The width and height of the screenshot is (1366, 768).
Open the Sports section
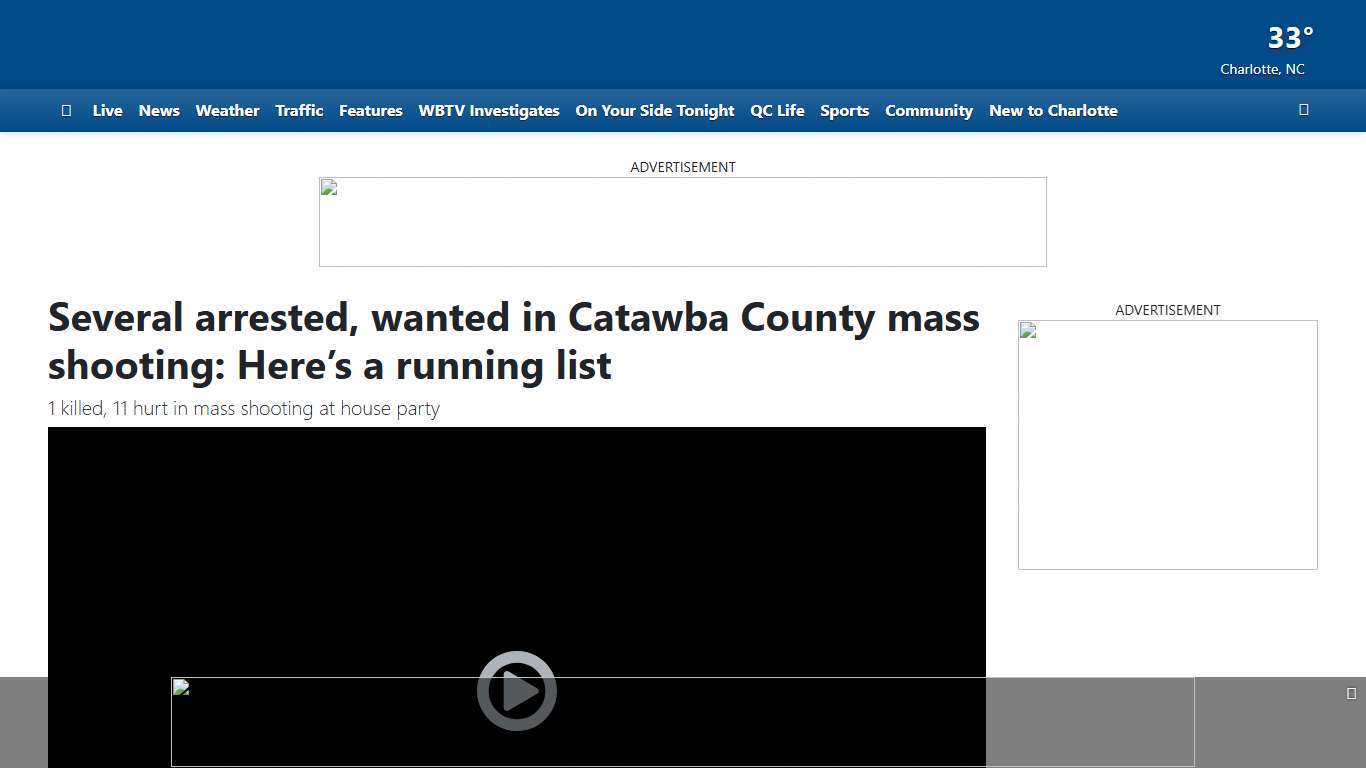pos(844,111)
